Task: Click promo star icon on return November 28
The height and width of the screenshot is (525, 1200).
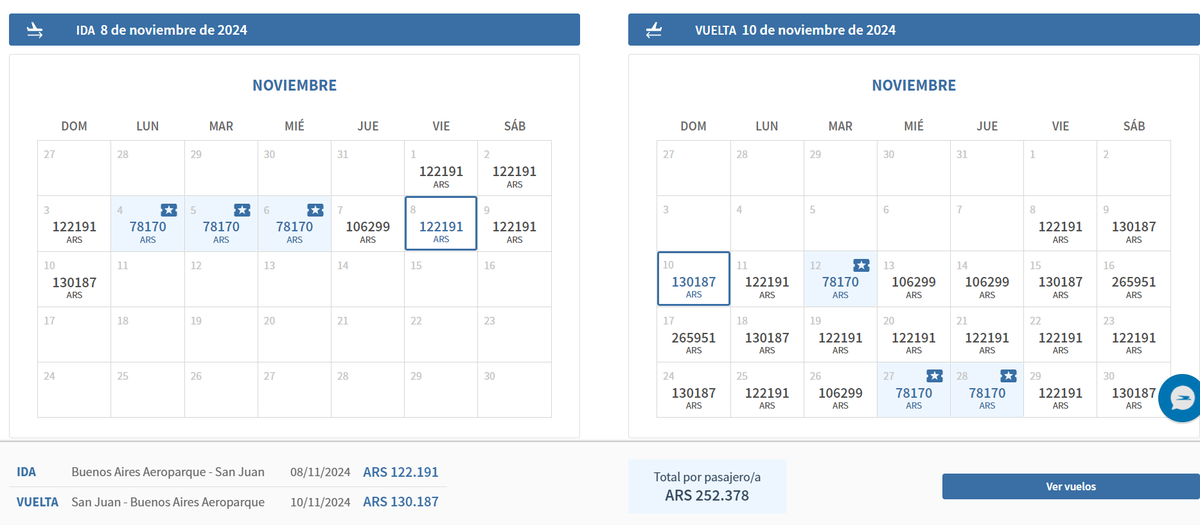Action: pos(1008,376)
